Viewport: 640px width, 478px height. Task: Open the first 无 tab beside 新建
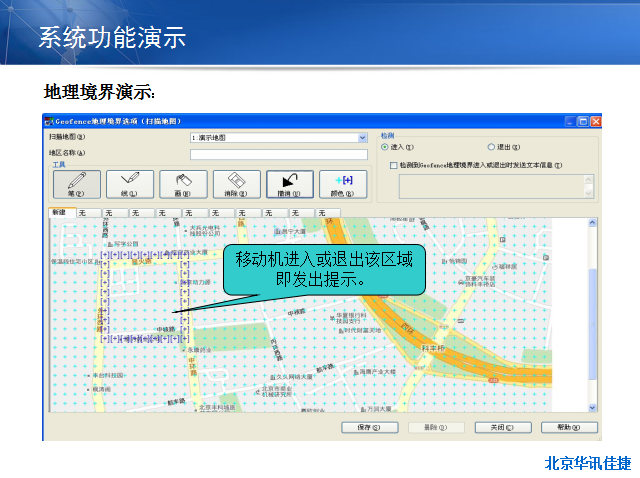(84, 213)
